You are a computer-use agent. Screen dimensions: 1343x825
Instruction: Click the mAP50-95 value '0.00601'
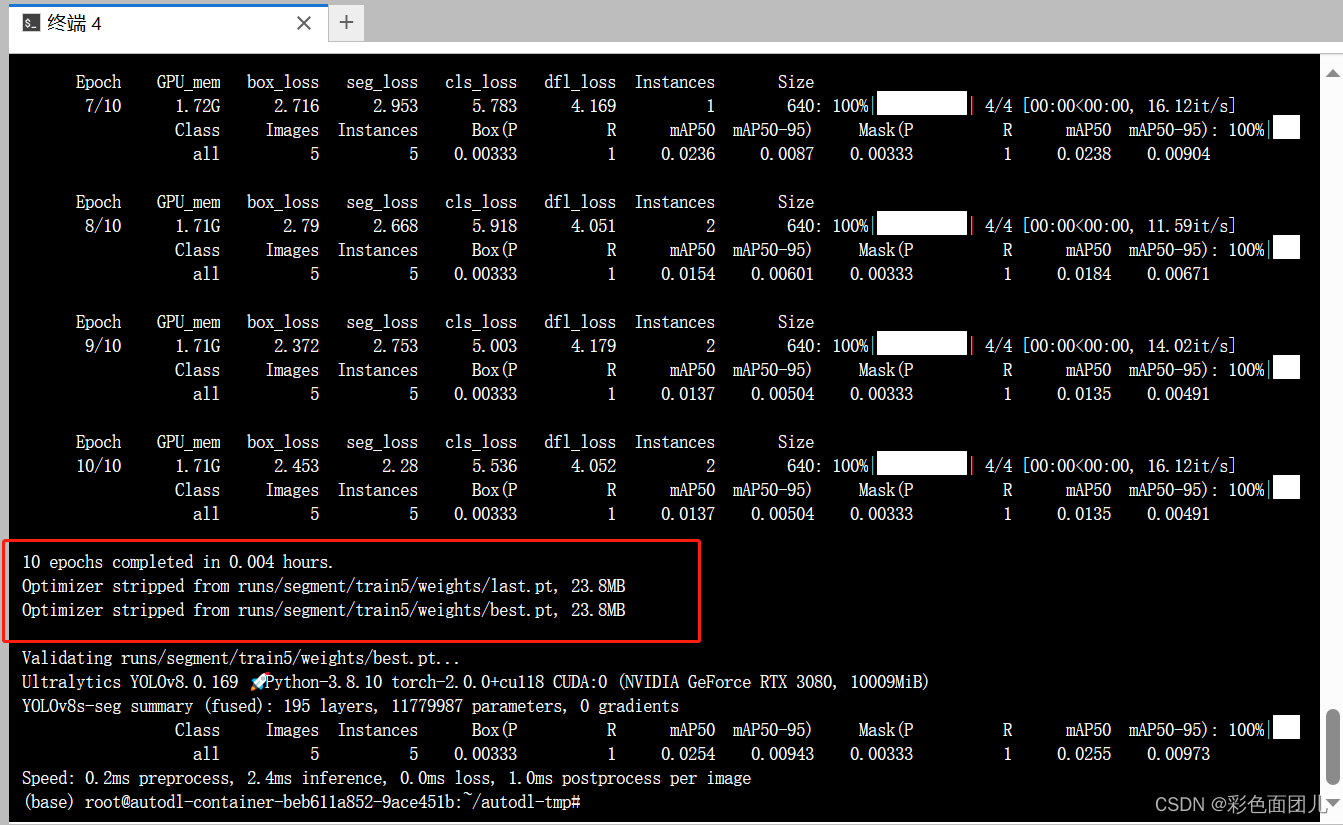[783, 274]
